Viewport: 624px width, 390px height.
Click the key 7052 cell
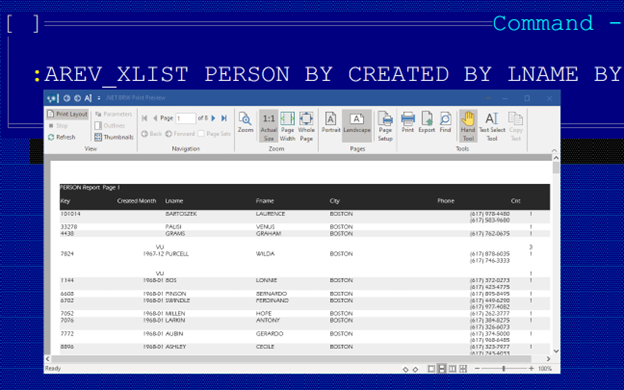click(x=67, y=314)
